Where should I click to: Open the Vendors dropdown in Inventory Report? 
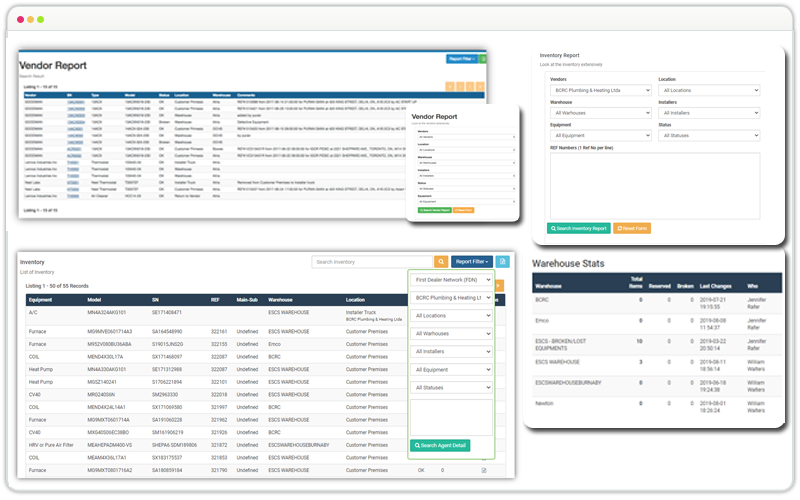click(x=600, y=90)
